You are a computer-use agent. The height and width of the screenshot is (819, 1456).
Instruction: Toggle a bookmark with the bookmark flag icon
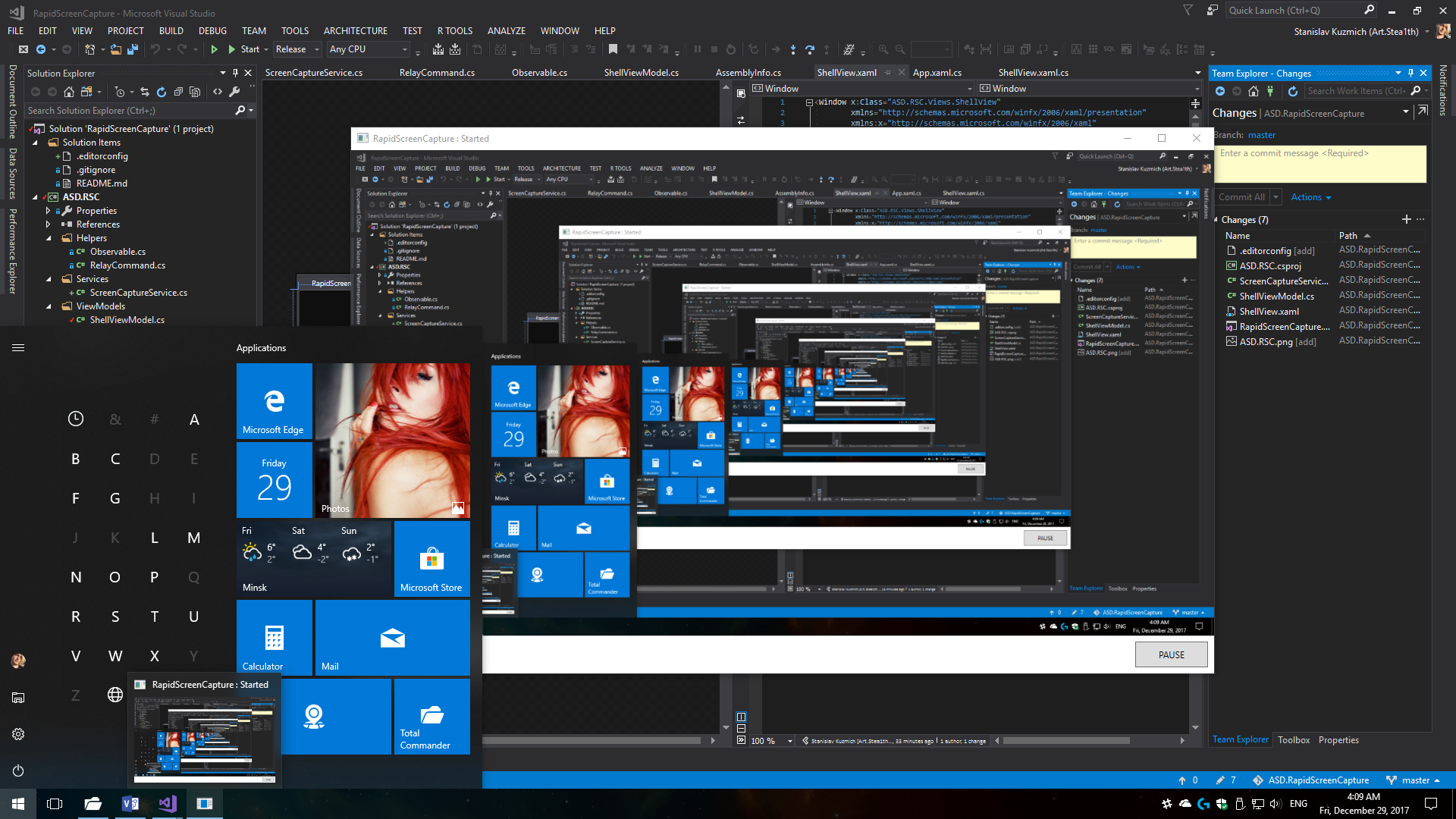point(613,49)
